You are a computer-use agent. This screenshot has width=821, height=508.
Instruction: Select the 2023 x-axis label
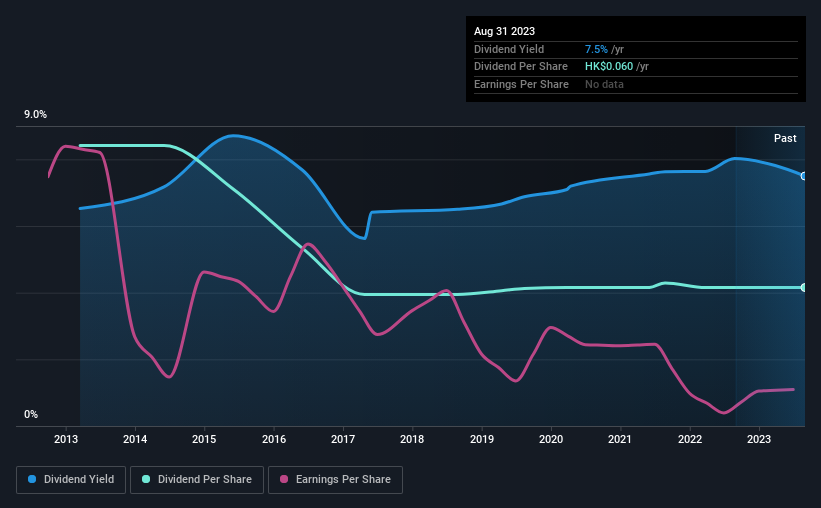(759, 439)
